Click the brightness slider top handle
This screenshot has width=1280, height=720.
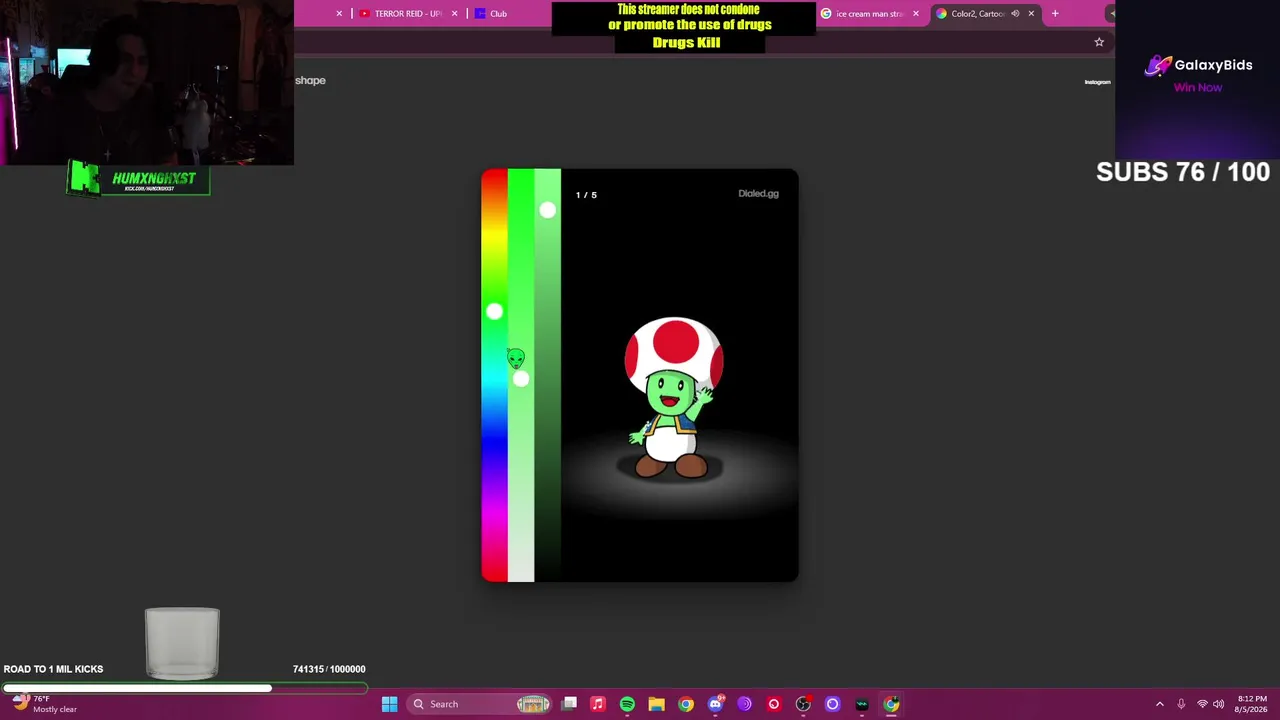[x=547, y=210]
